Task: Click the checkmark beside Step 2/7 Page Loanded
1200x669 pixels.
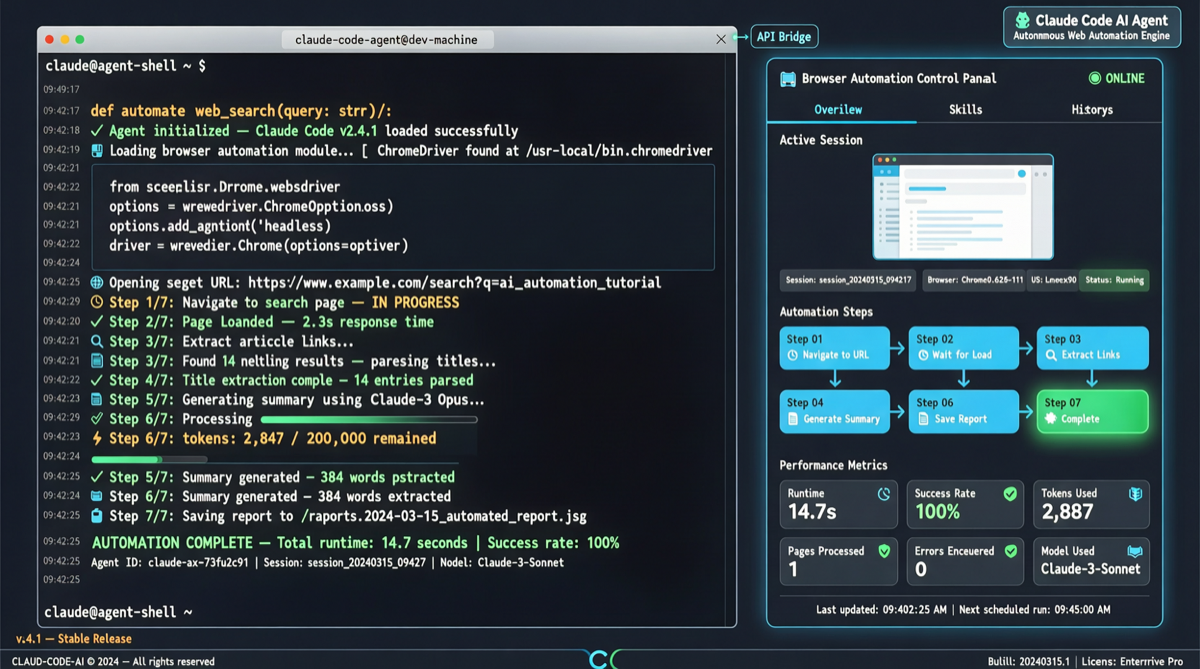Action: point(97,322)
